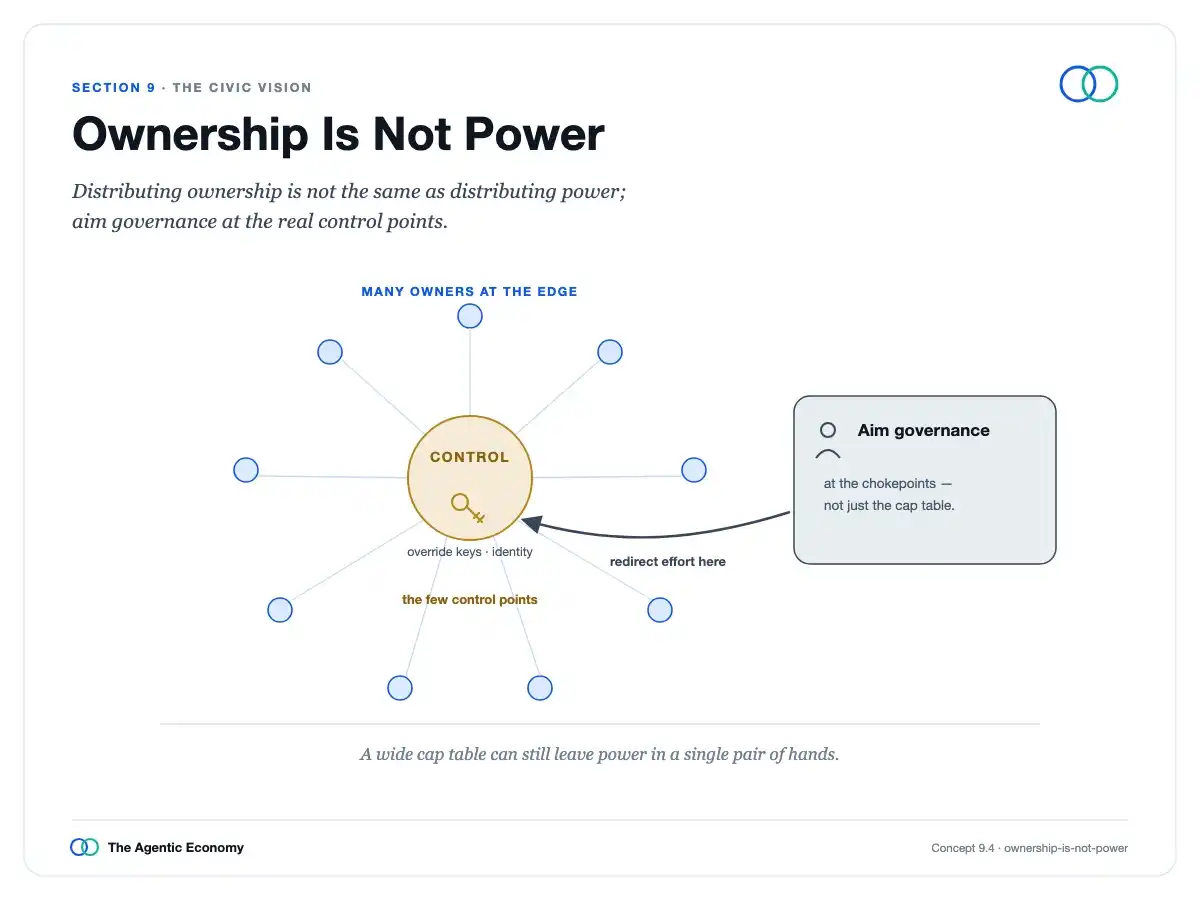Click the CONTROL label in center circle
The height and width of the screenshot is (900, 1200).
(470, 457)
